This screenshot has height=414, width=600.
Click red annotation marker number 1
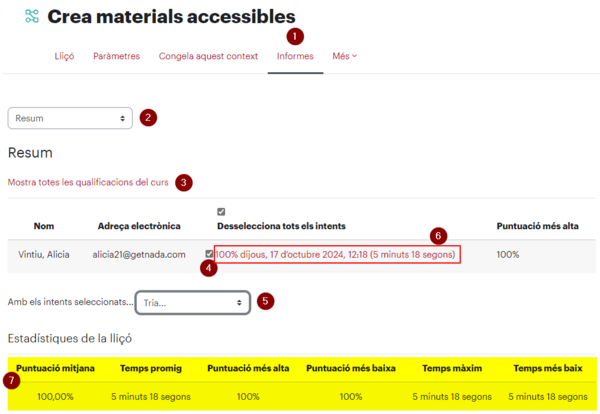click(295, 36)
